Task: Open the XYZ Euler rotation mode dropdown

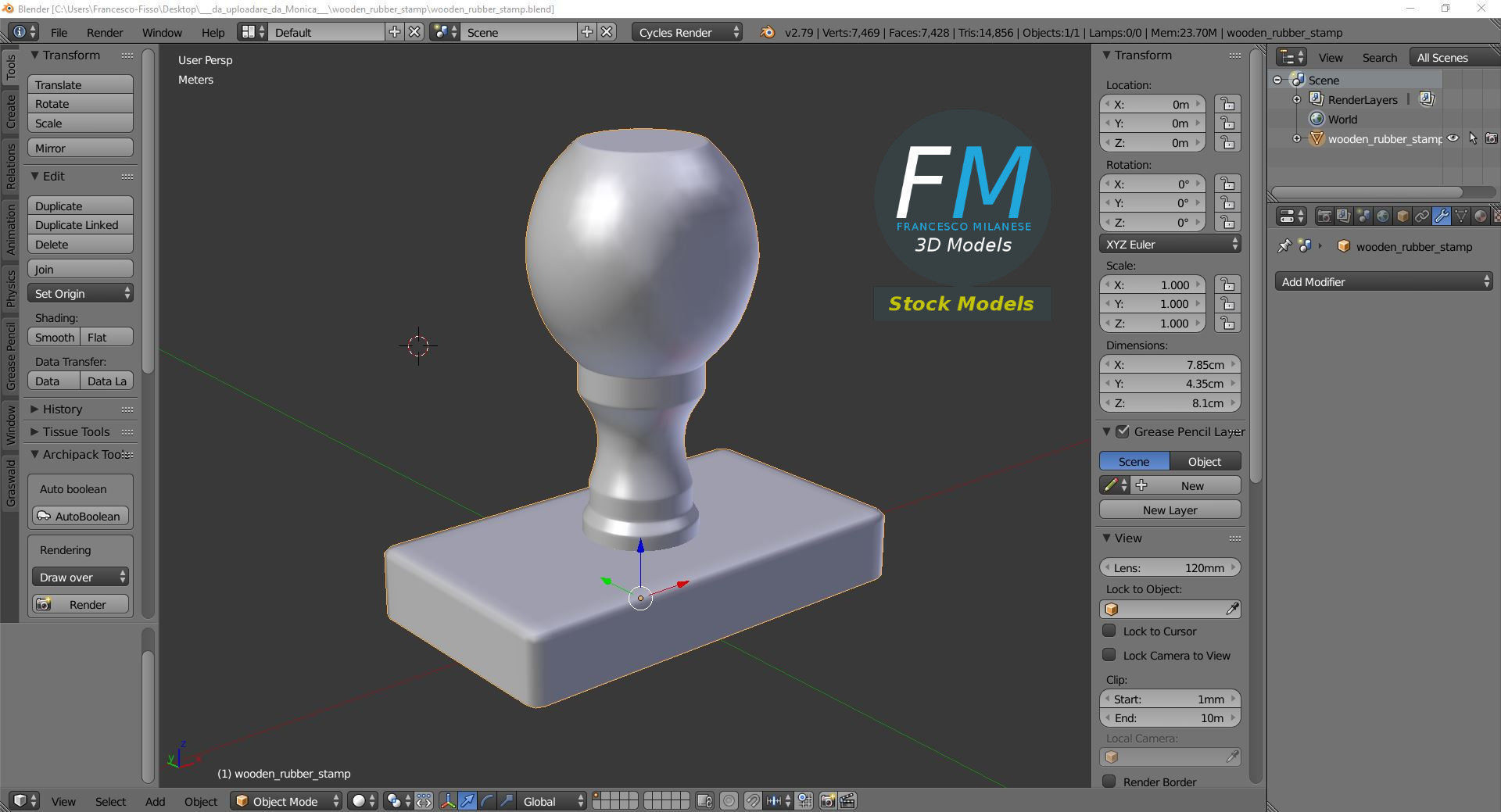Action: (x=1170, y=244)
